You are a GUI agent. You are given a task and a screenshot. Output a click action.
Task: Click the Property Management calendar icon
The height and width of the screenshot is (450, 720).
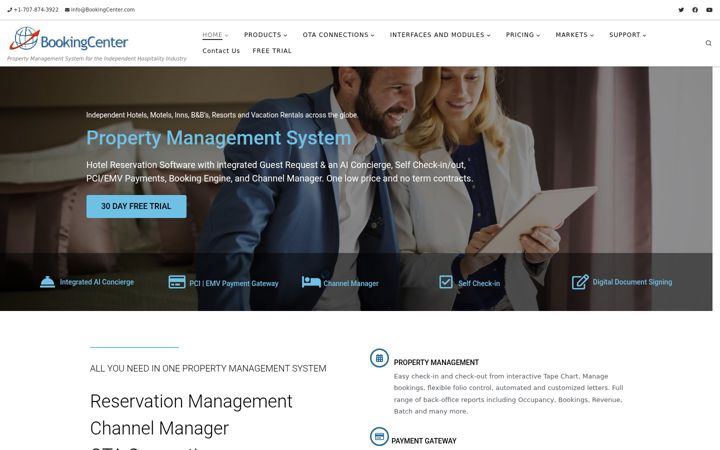379,359
